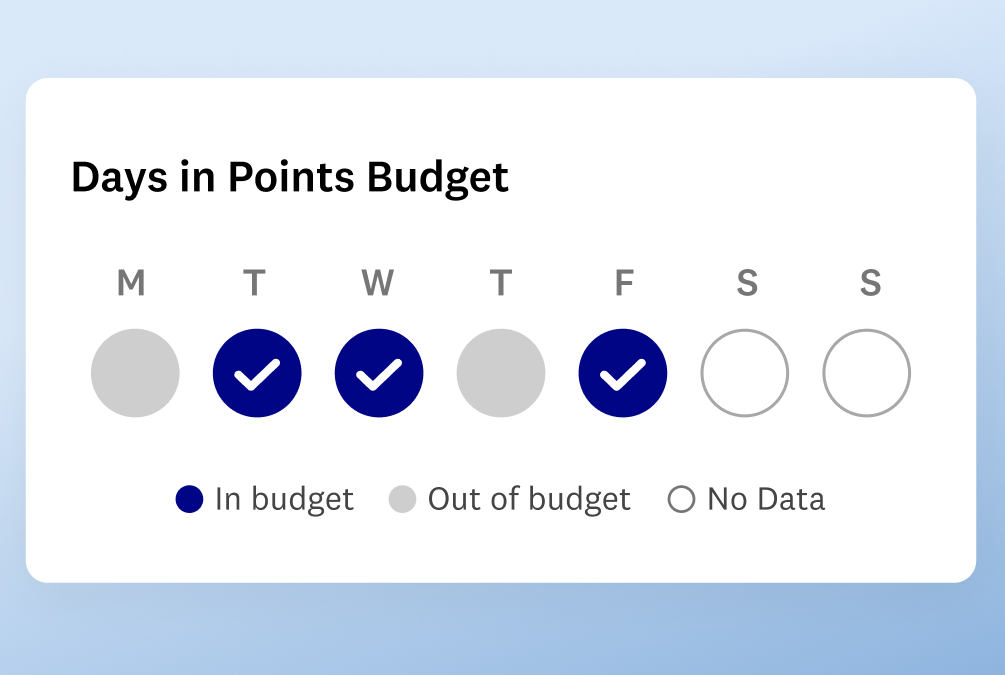The image size is (1005, 675).
Task: Click the "Days in Points Budget" heading
Action: click(x=290, y=177)
